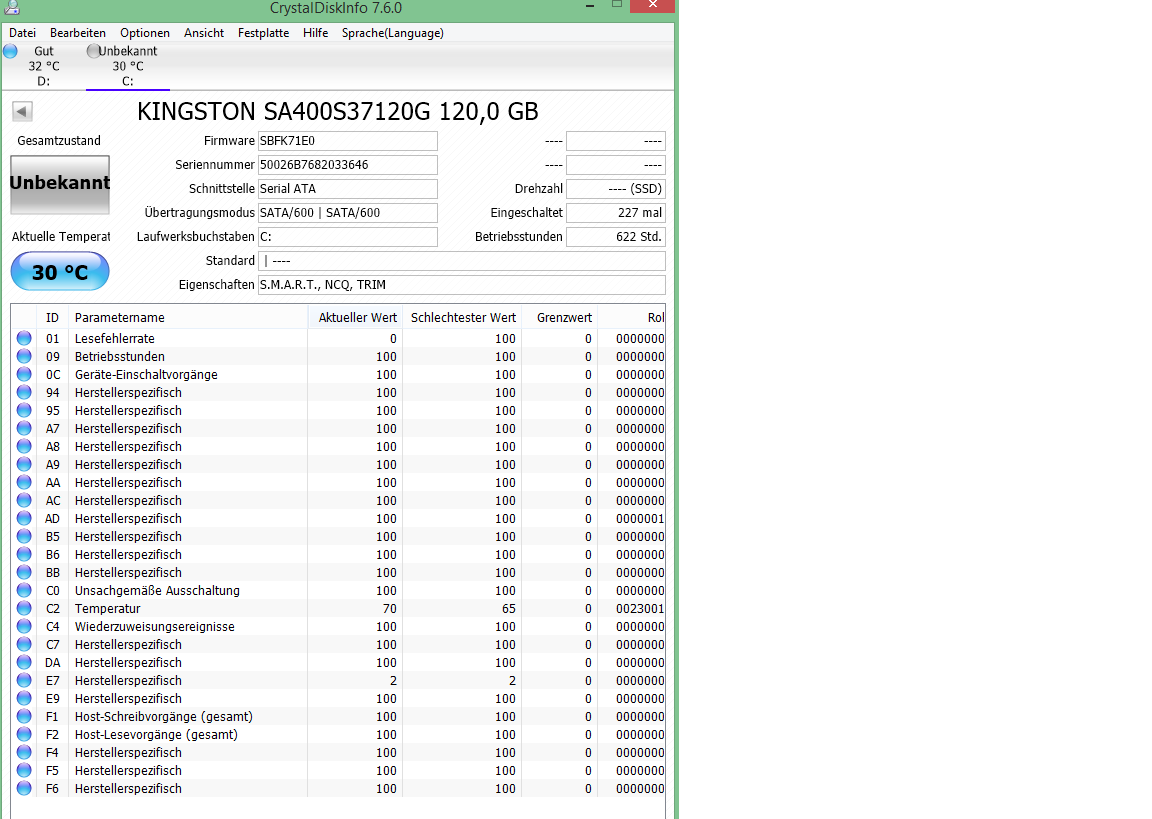Click status orb for Wiederzuweisungsereignisse row
1152x819 pixels.
(24, 626)
